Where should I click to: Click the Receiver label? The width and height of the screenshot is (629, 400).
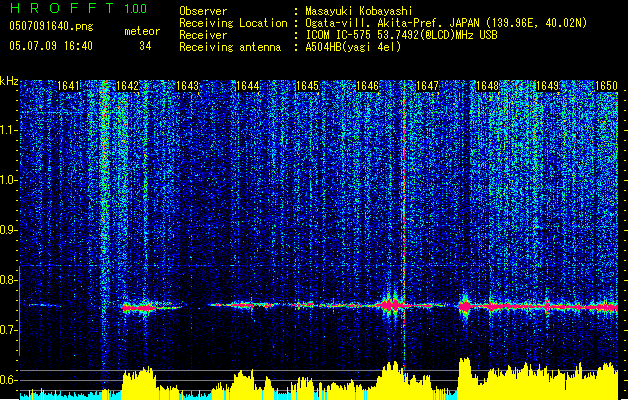(x=203, y=35)
